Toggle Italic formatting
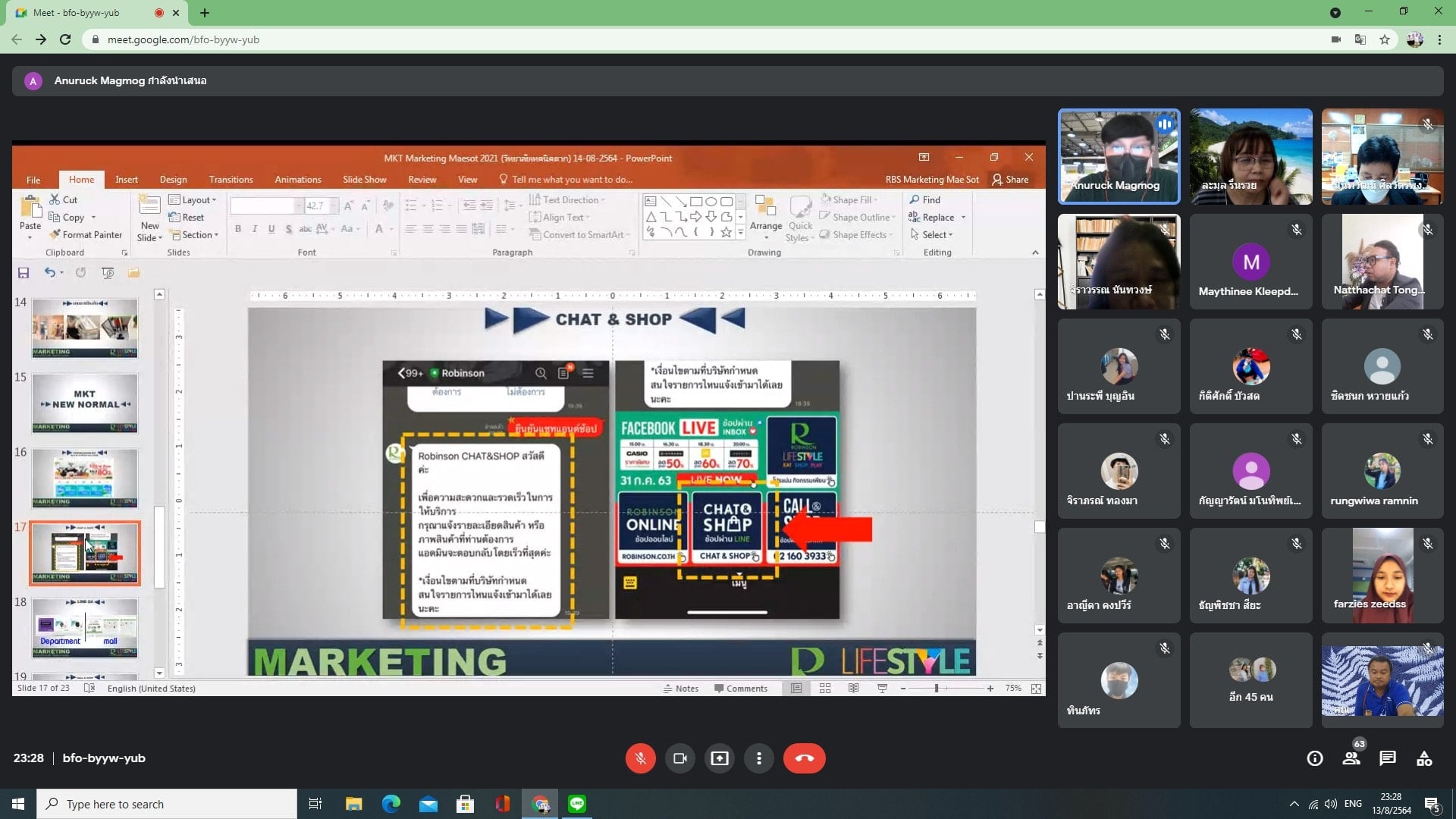This screenshot has width=1456, height=819. click(x=255, y=228)
